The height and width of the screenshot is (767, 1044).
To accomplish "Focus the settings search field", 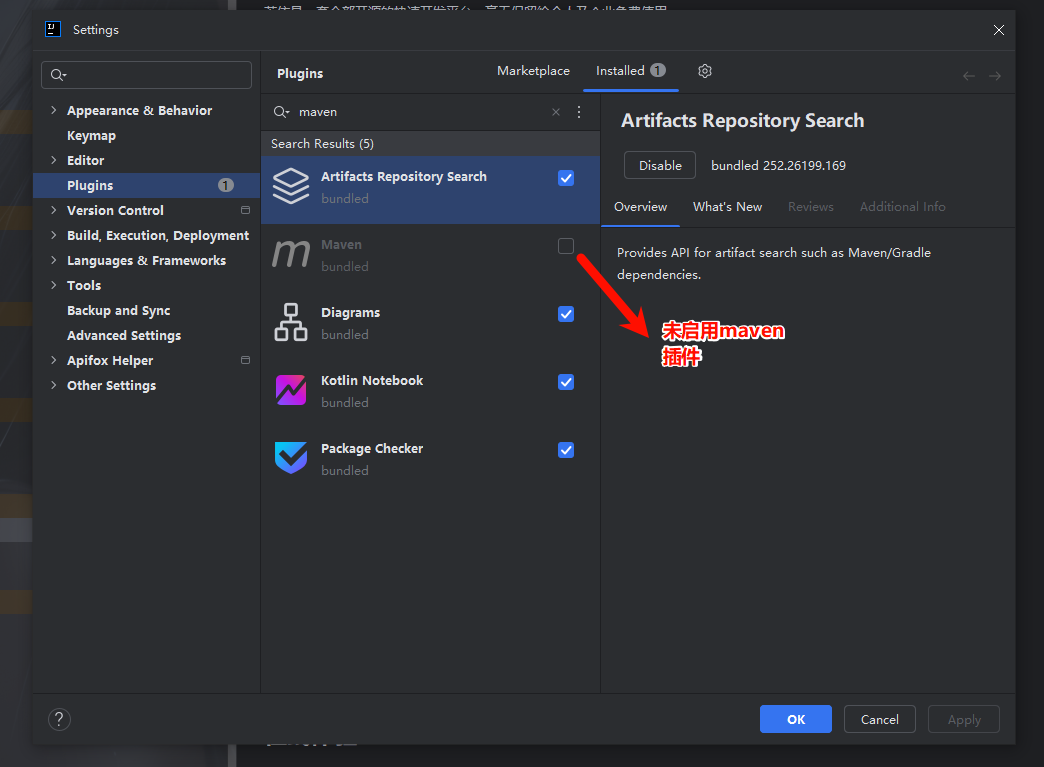I will (x=146, y=75).
